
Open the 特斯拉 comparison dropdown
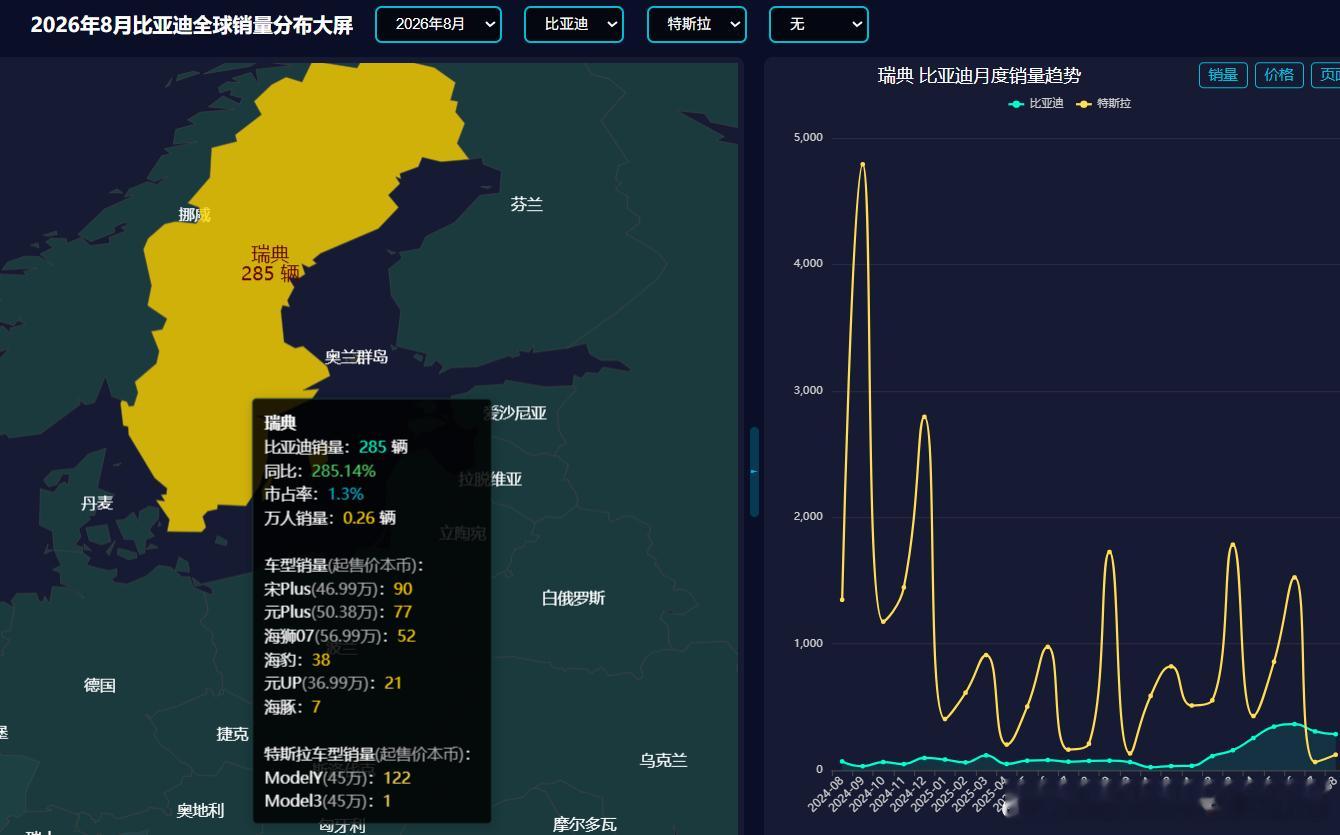pyautogui.click(x=697, y=24)
